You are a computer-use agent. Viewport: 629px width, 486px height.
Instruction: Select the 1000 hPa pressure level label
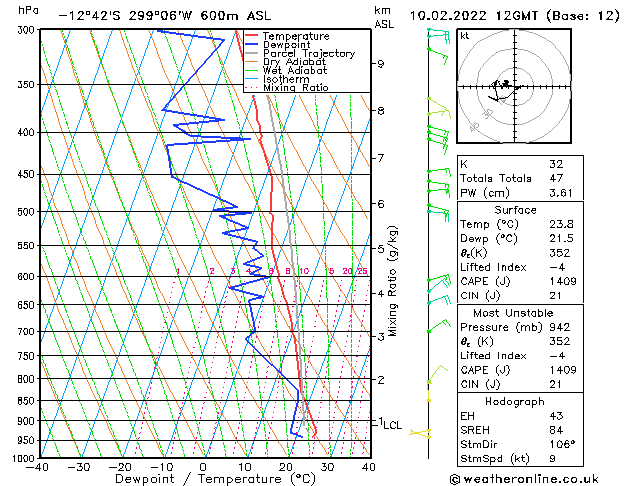25,458
